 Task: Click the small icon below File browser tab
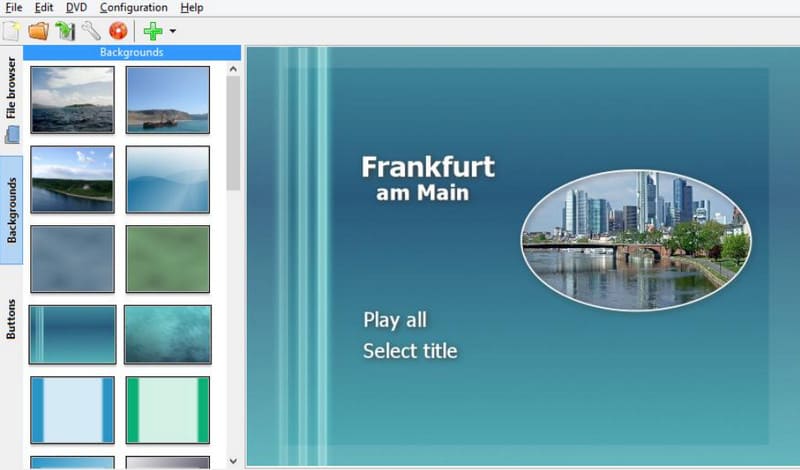(12, 134)
